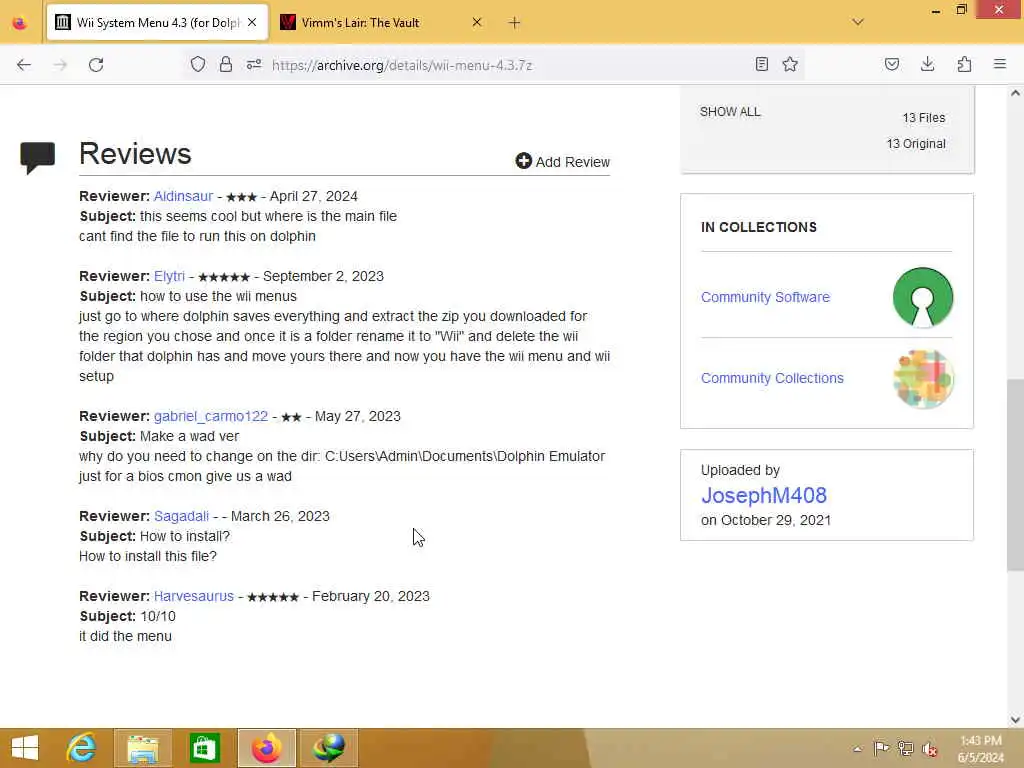This screenshot has width=1024, height=768.
Task: Click the muted volume tray icon
Action: point(929,748)
